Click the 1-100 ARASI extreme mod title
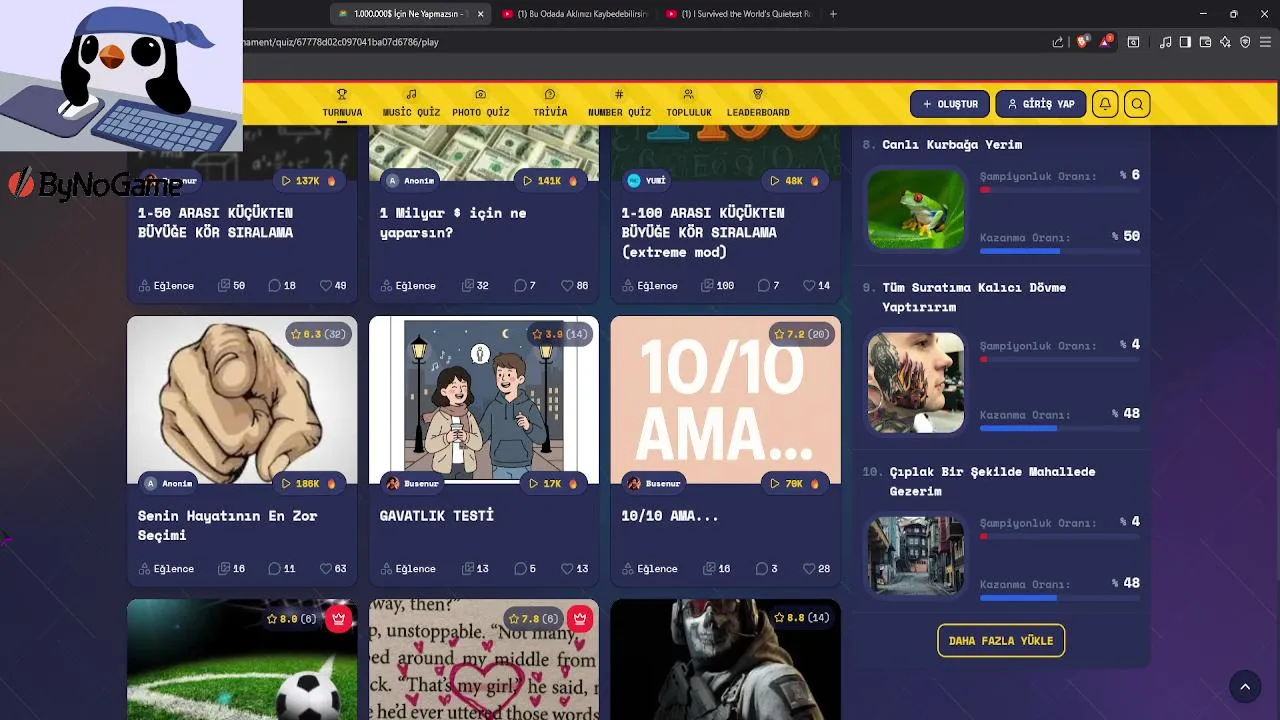Viewport: 1280px width, 720px height. click(703, 232)
